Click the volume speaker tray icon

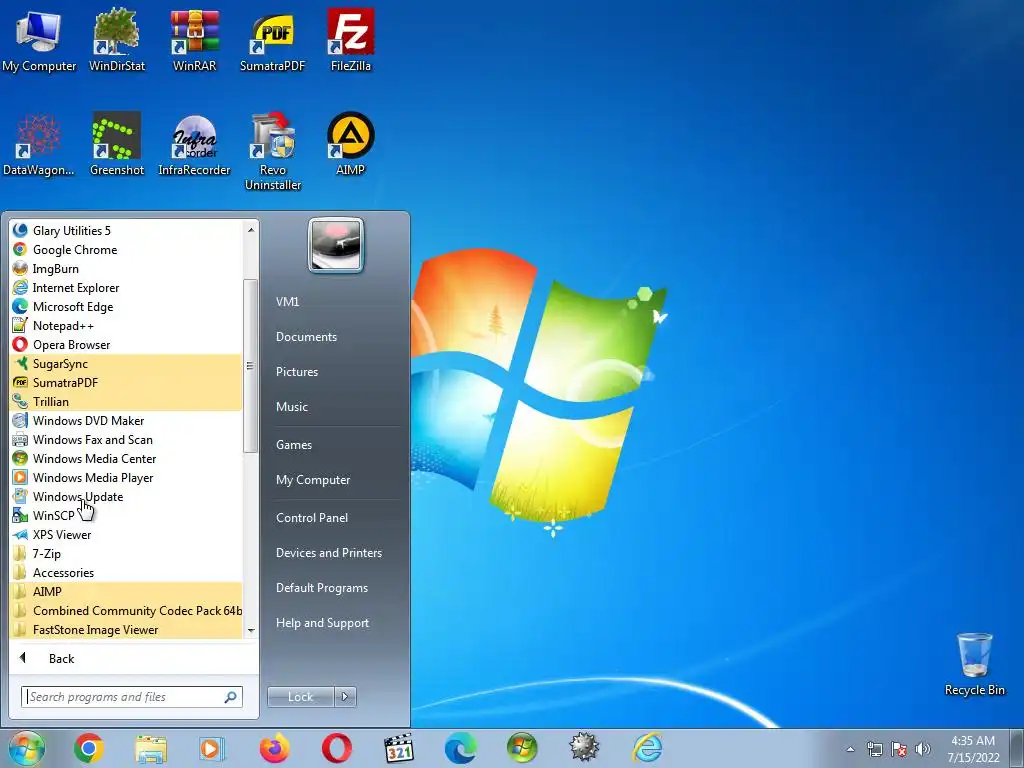[x=923, y=749]
